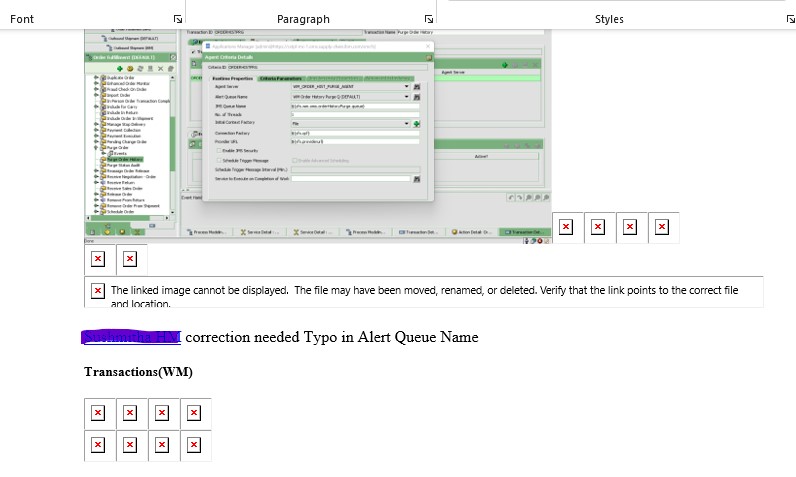Click green plus icon above Agent Server column
796x477 pixels.
click(505, 65)
